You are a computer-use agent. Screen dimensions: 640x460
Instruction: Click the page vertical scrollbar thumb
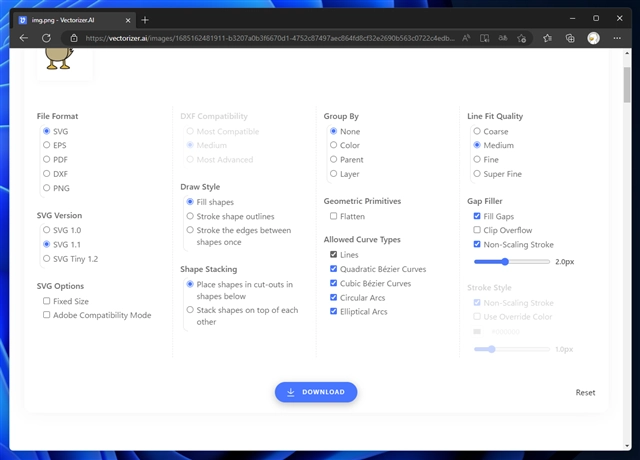click(x=627, y=85)
